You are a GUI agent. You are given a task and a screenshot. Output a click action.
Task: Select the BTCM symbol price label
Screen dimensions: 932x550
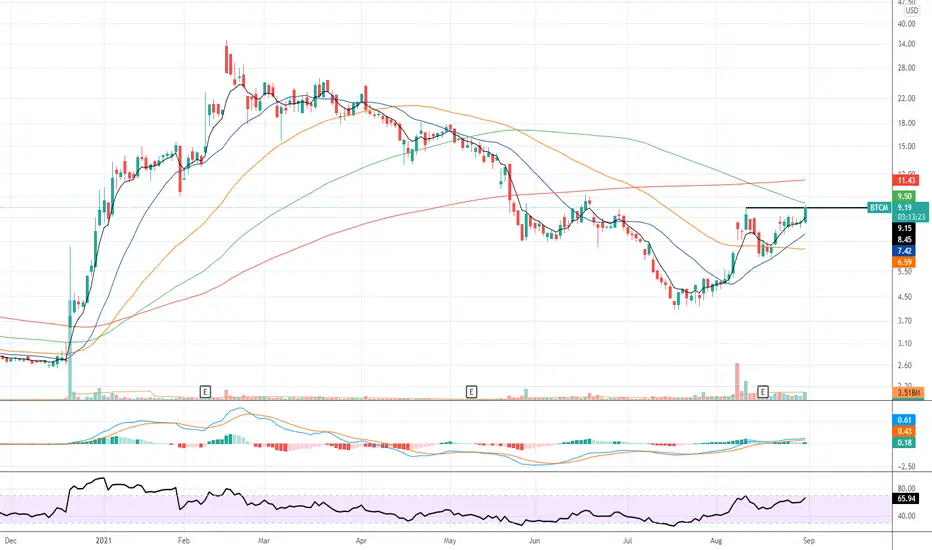pos(879,208)
